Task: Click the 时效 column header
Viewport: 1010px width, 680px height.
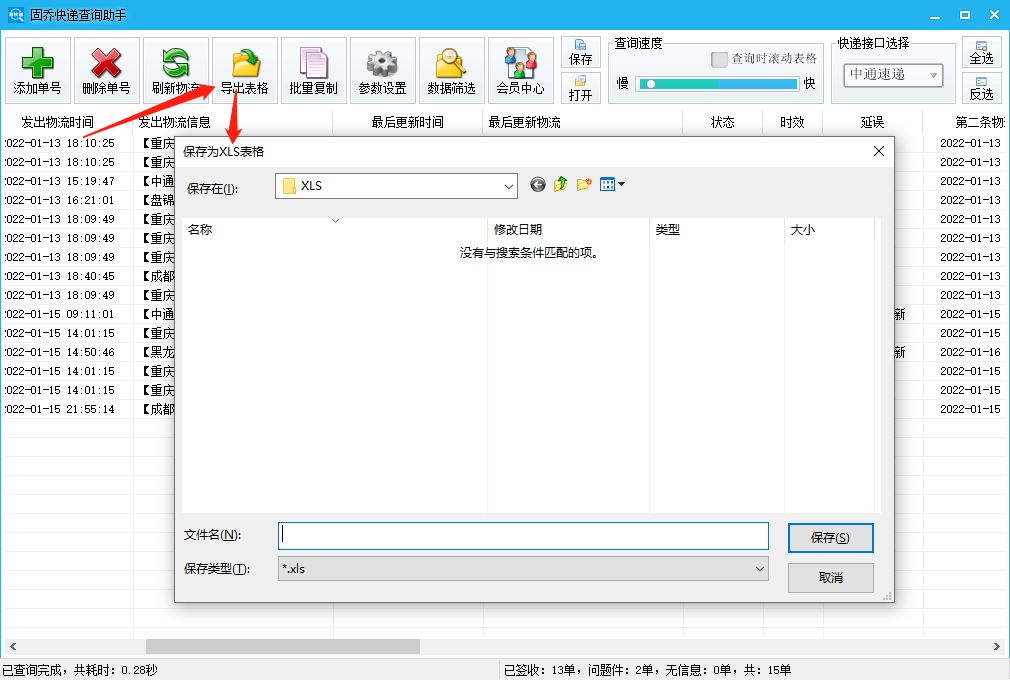Action: pos(792,122)
